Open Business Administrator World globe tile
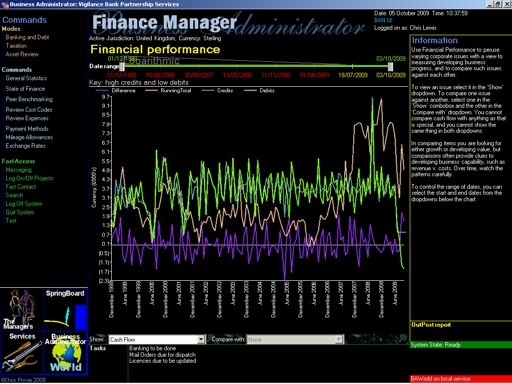 (65, 353)
